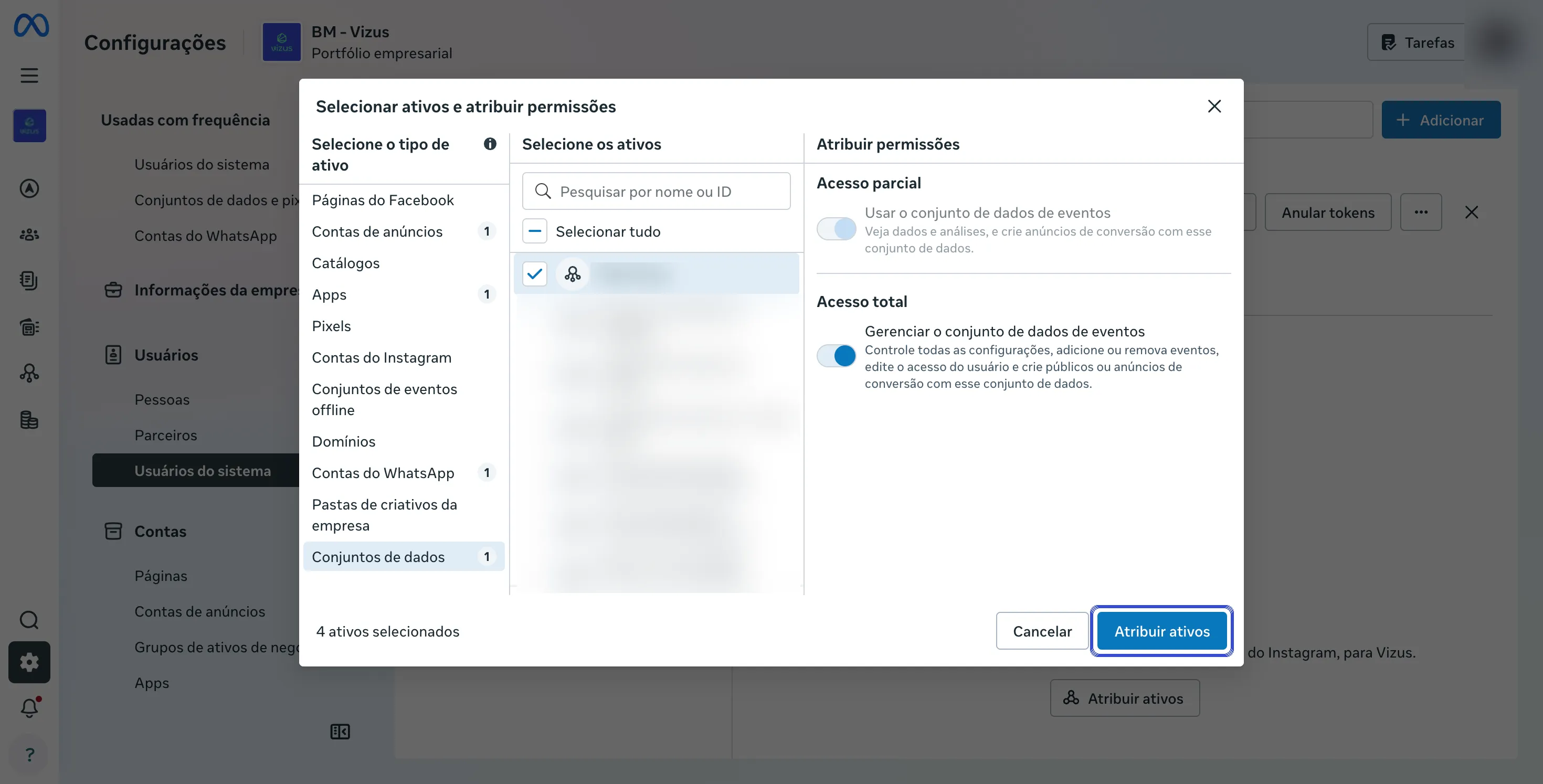Click the blurred profile avatar top right
This screenshot has height=784, width=1543.
pos(1500,42)
